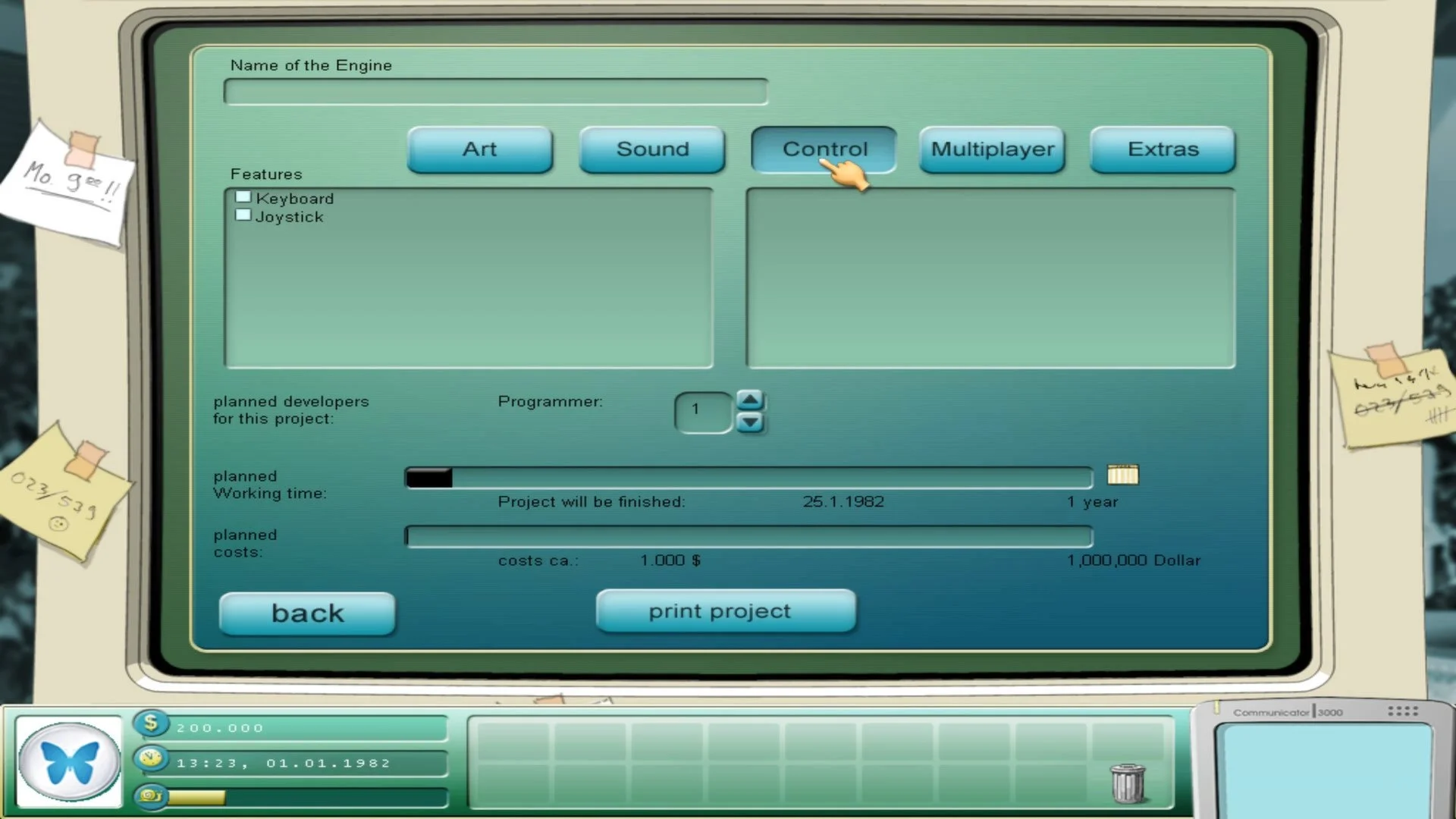Switch to the Art tab
Image resolution: width=1456 pixels, height=819 pixels.
[x=479, y=149]
